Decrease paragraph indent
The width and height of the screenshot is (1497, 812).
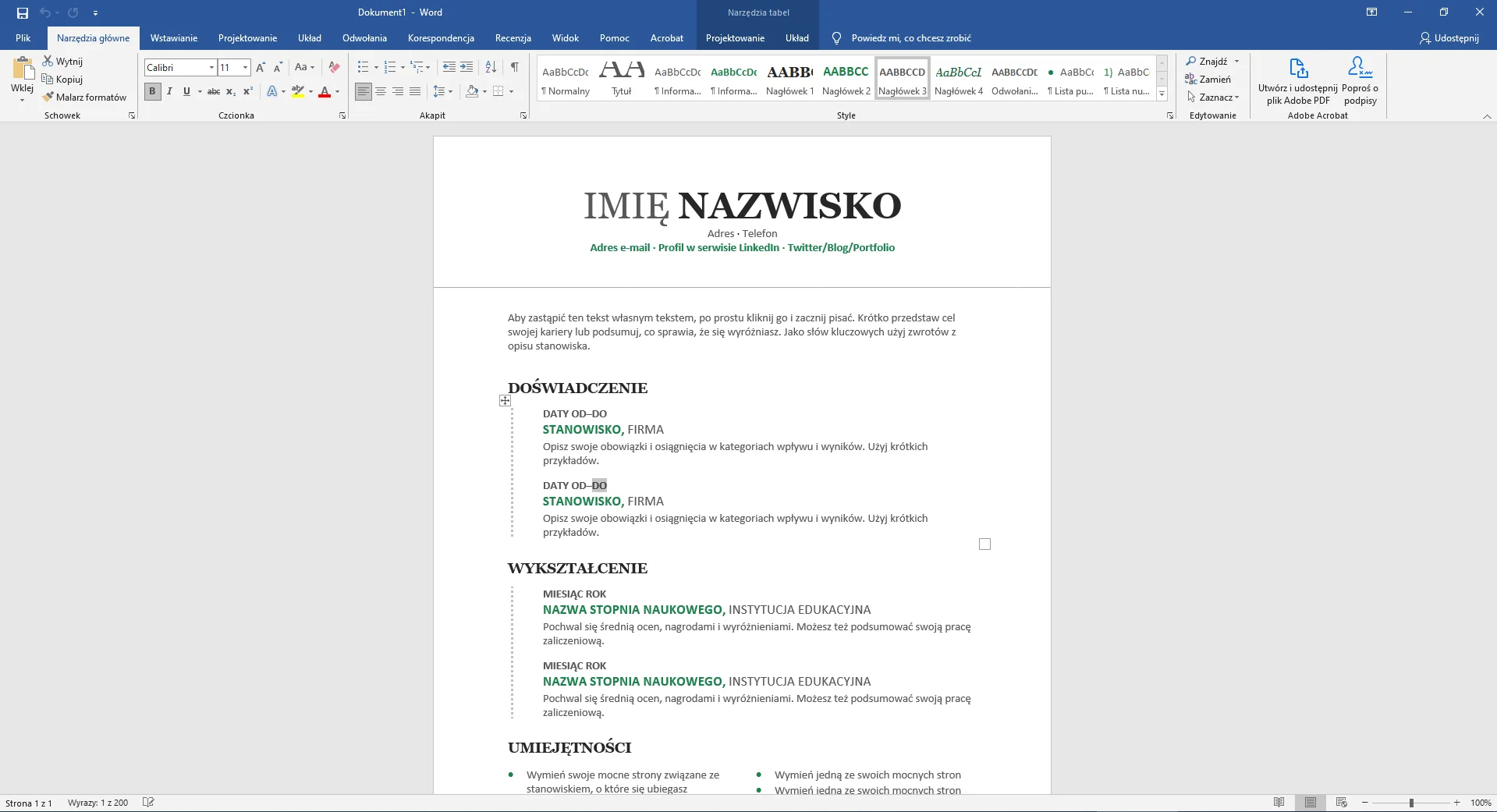click(449, 67)
